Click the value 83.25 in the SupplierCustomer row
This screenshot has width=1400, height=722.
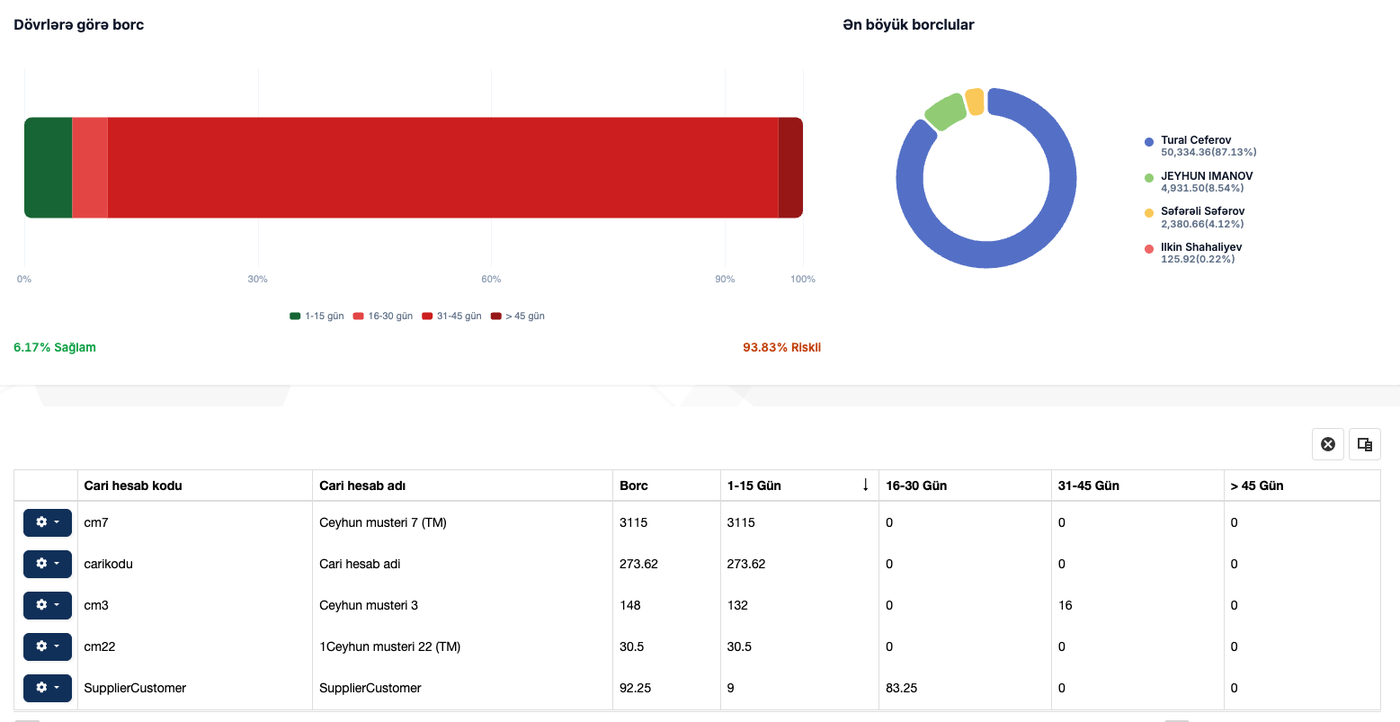(902, 688)
